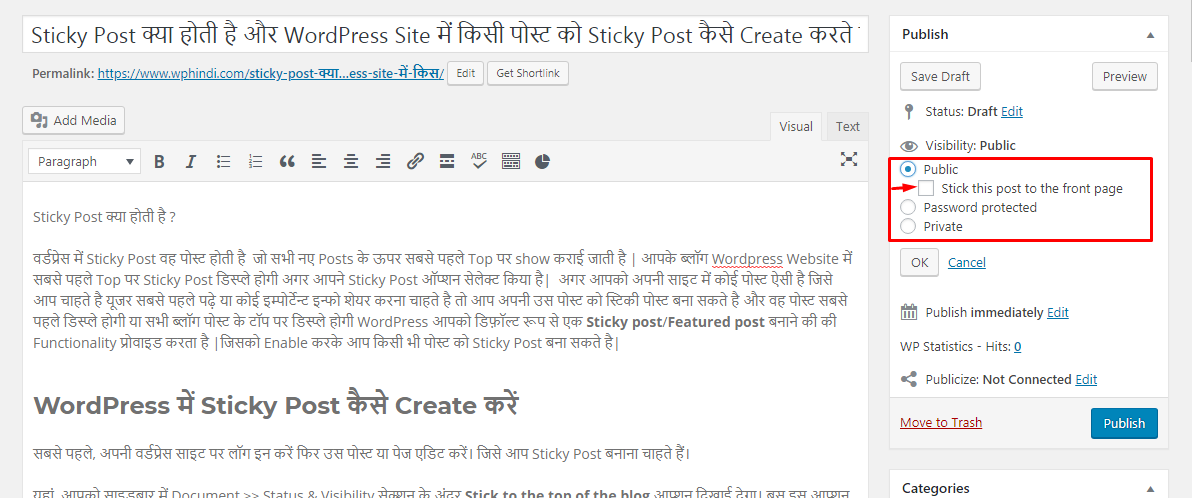Click the post title input field
Screen dimensions: 1192x498
click(x=444, y=35)
